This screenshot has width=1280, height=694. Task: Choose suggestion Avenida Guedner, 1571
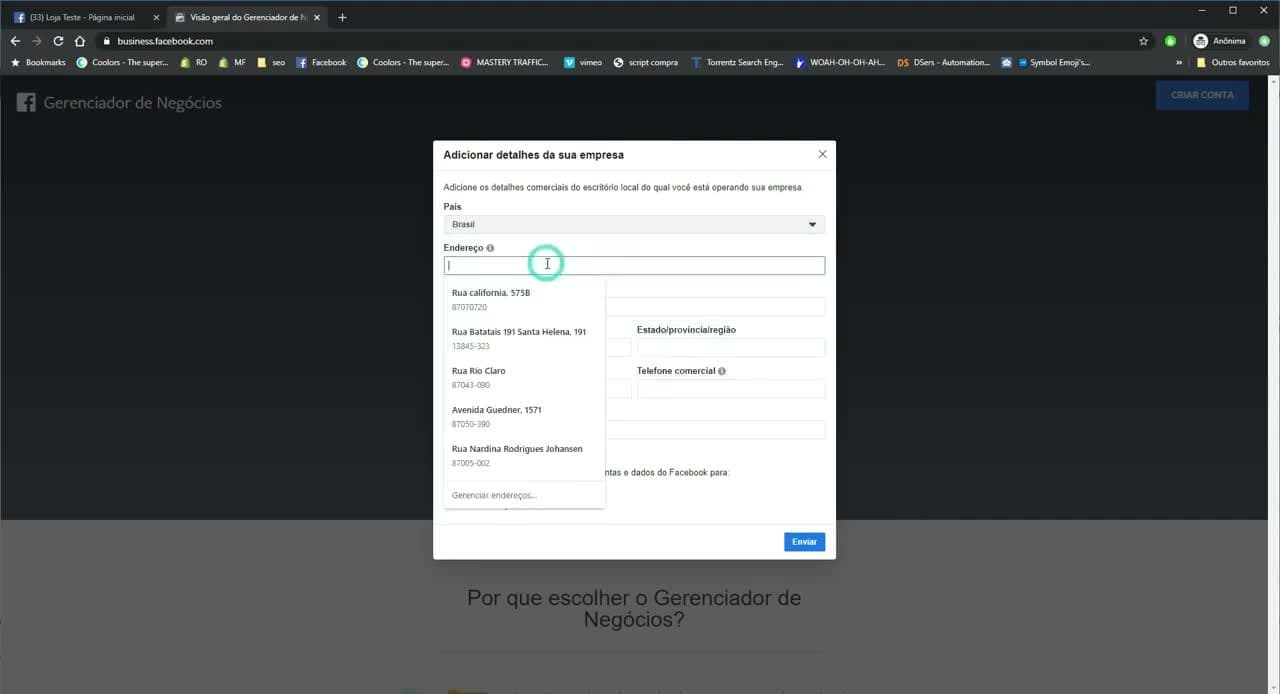(524, 417)
